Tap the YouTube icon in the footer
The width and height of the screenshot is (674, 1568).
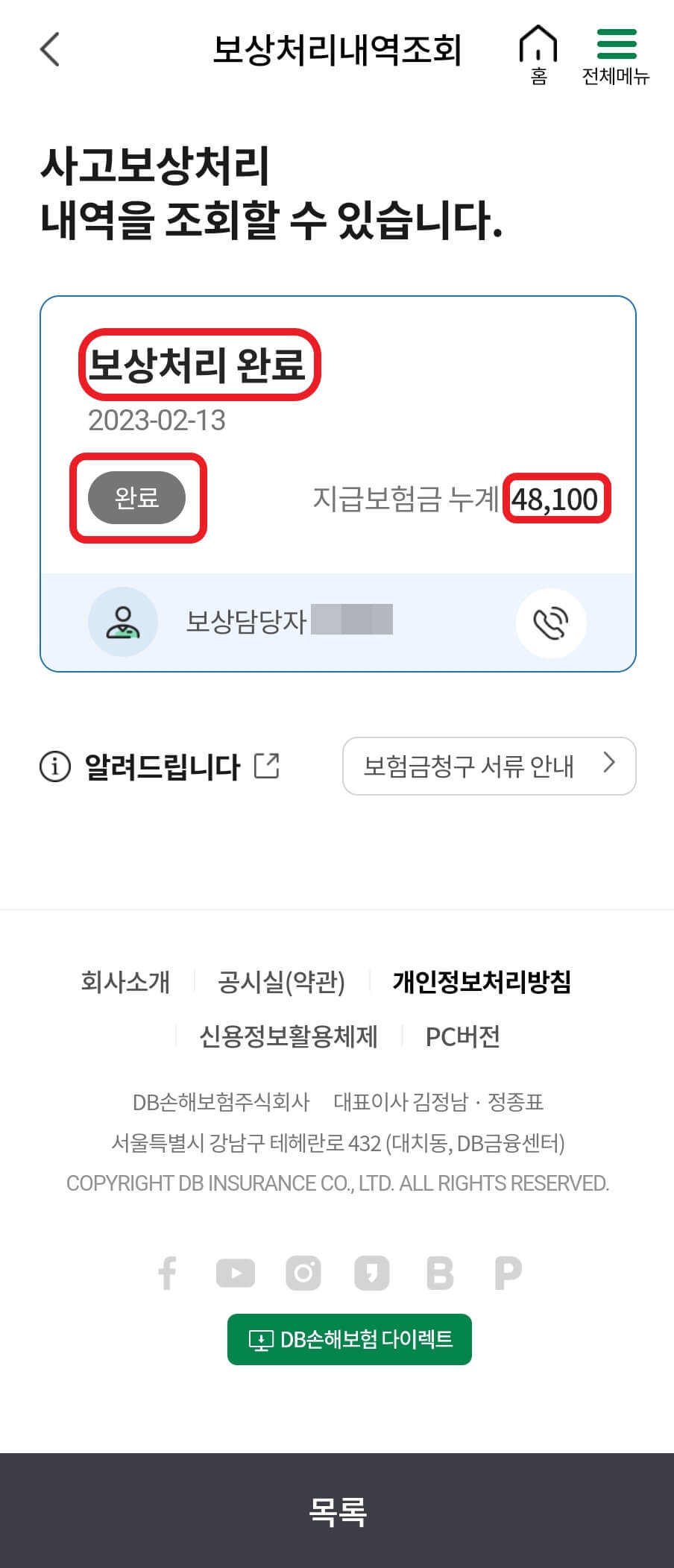[235, 1272]
